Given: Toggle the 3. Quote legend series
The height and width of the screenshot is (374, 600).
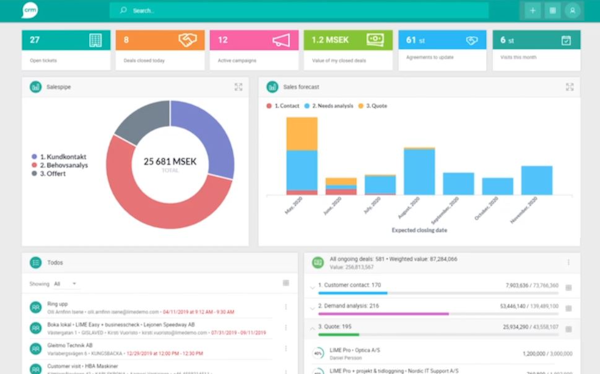Looking at the screenshot, I should pyautogui.click(x=373, y=106).
